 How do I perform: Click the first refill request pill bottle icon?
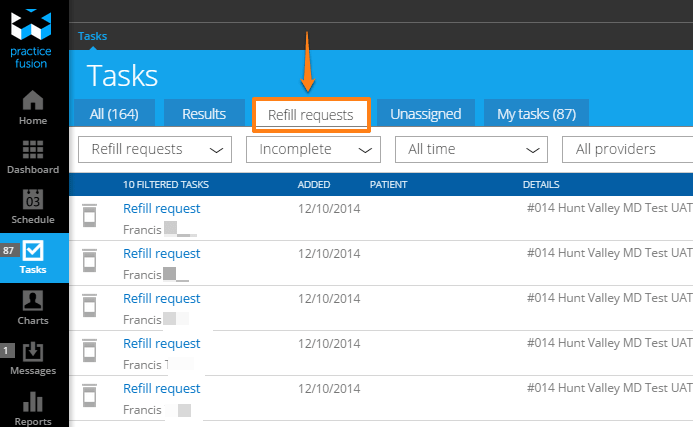91,217
